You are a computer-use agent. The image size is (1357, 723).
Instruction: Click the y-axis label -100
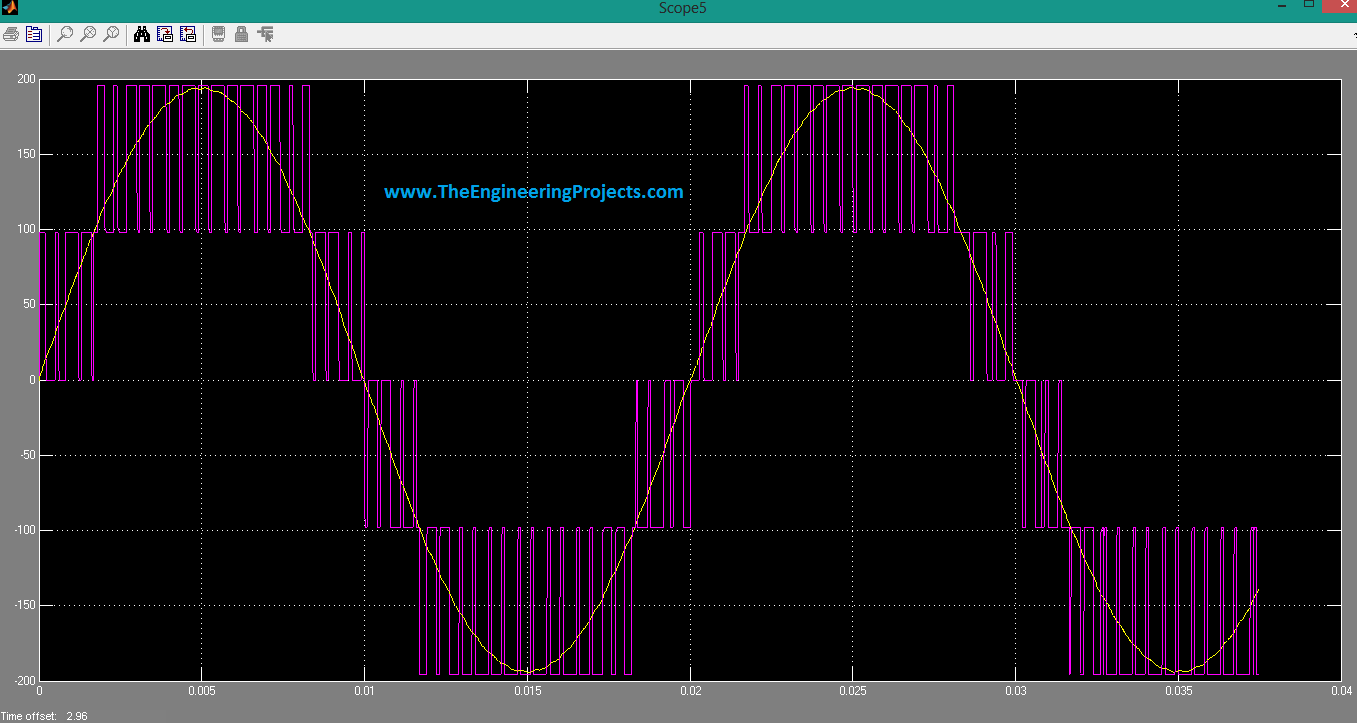pos(24,530)
